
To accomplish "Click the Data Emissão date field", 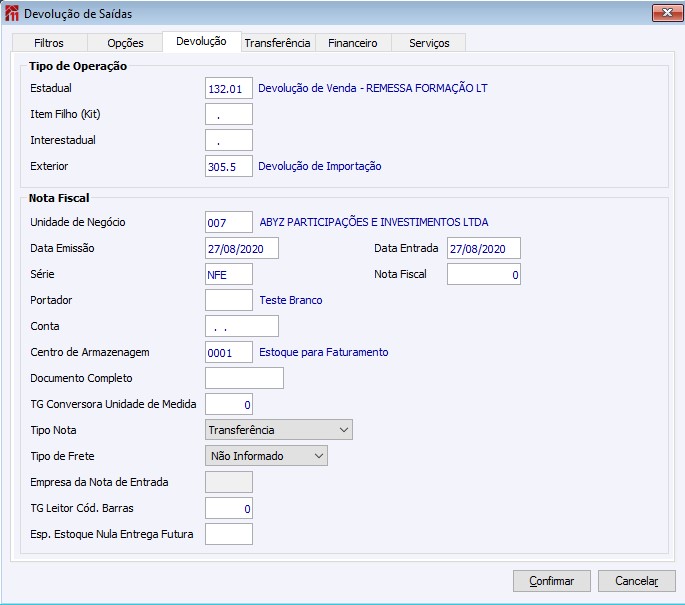I will [242, 248].
